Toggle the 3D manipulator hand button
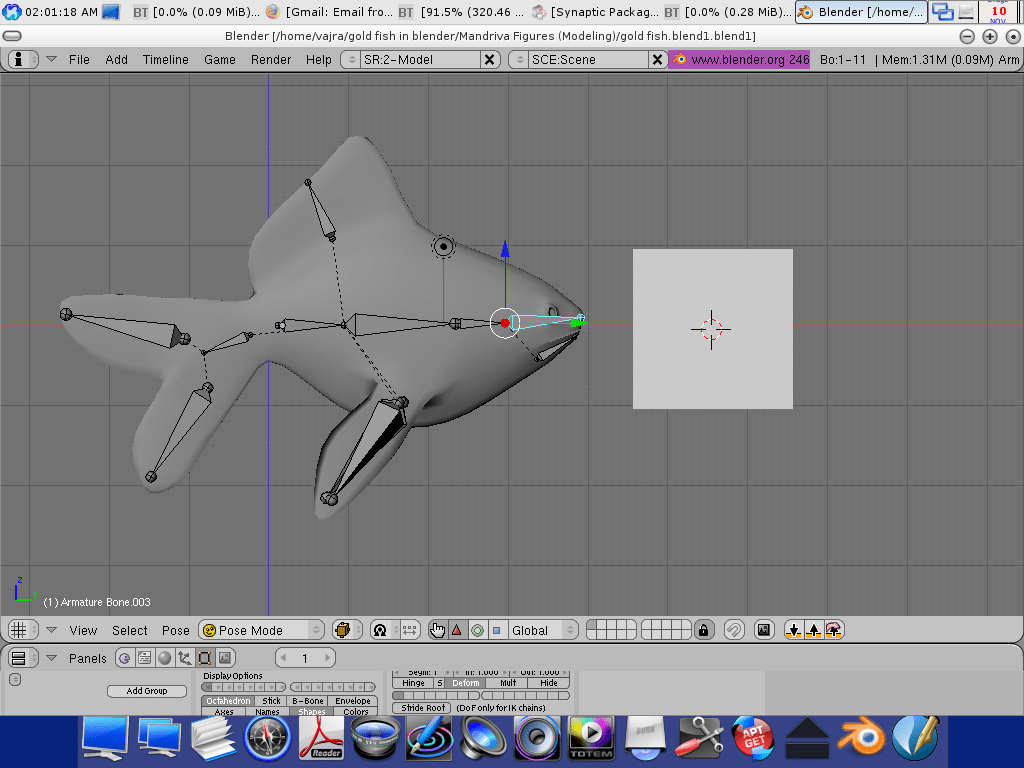Screen dimensions: 1024x768 tap(437, 630)
